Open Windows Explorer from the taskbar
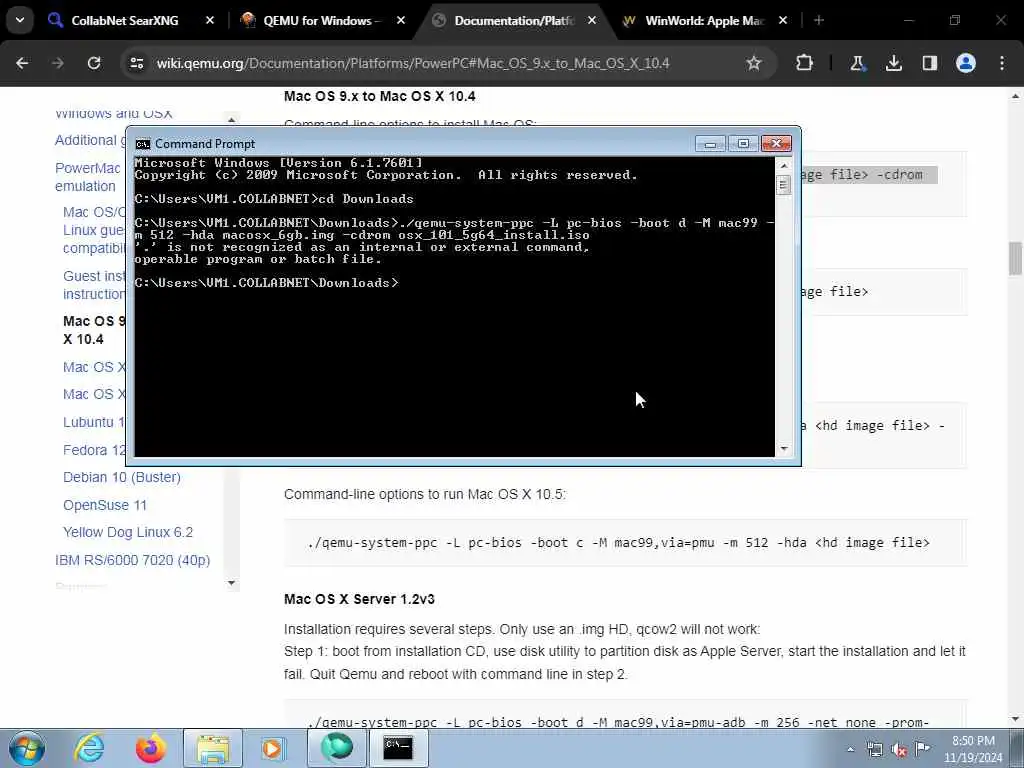Screen dimensions: 1024x768 (x=213, y=748)
